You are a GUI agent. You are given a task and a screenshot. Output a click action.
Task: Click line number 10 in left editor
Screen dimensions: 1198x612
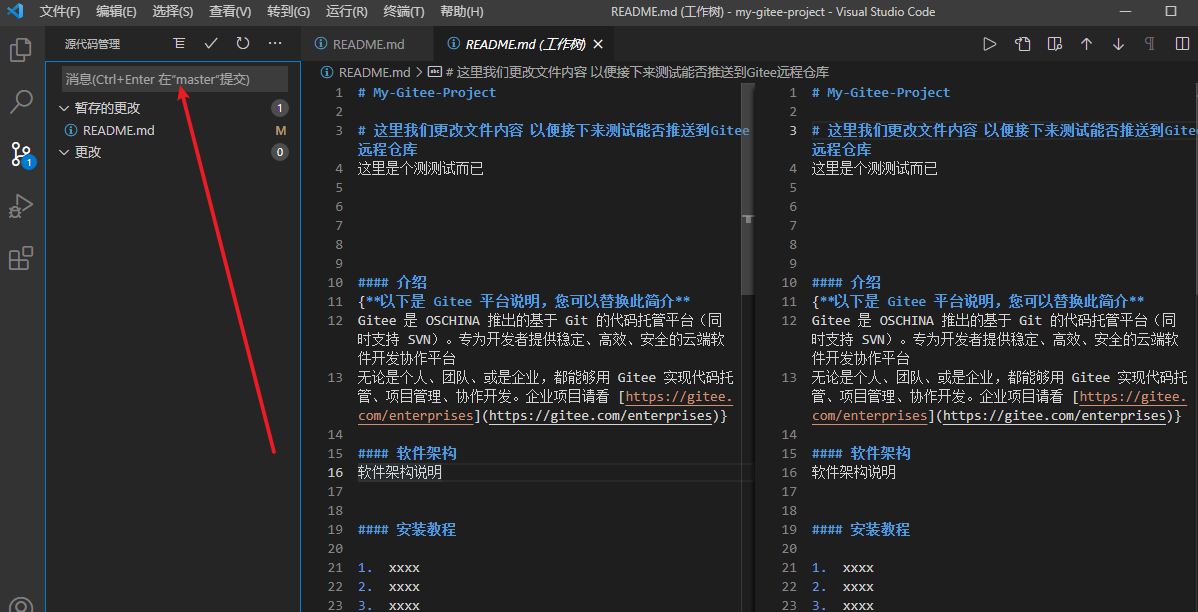pos(335,283)
